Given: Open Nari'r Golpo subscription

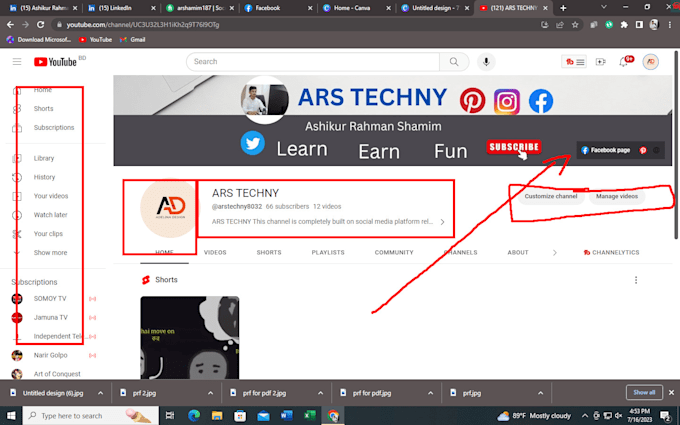Looking at the screenshot, I should [x=53, y=355].
